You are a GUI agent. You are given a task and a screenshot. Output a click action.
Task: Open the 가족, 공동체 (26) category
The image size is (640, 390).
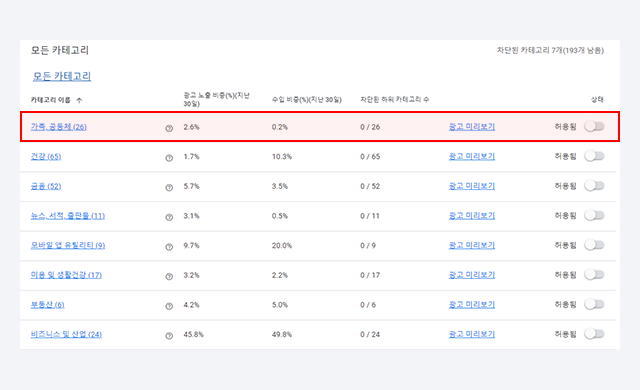pos(59,127)
